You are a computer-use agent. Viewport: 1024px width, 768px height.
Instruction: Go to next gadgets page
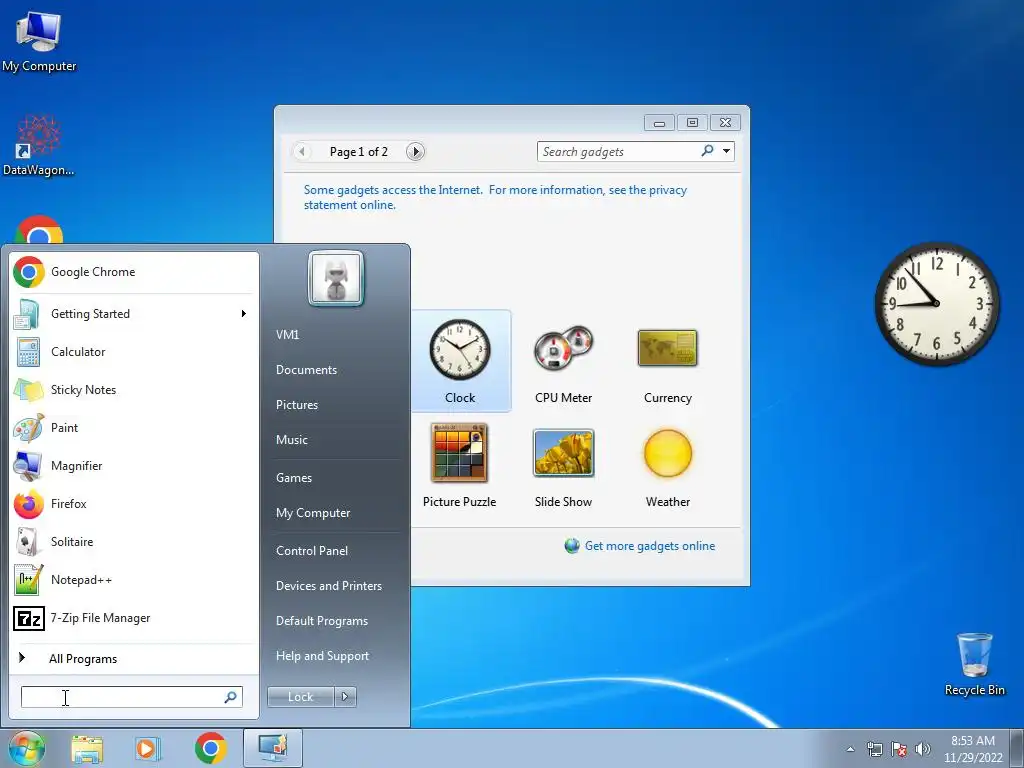pos(415,152)
